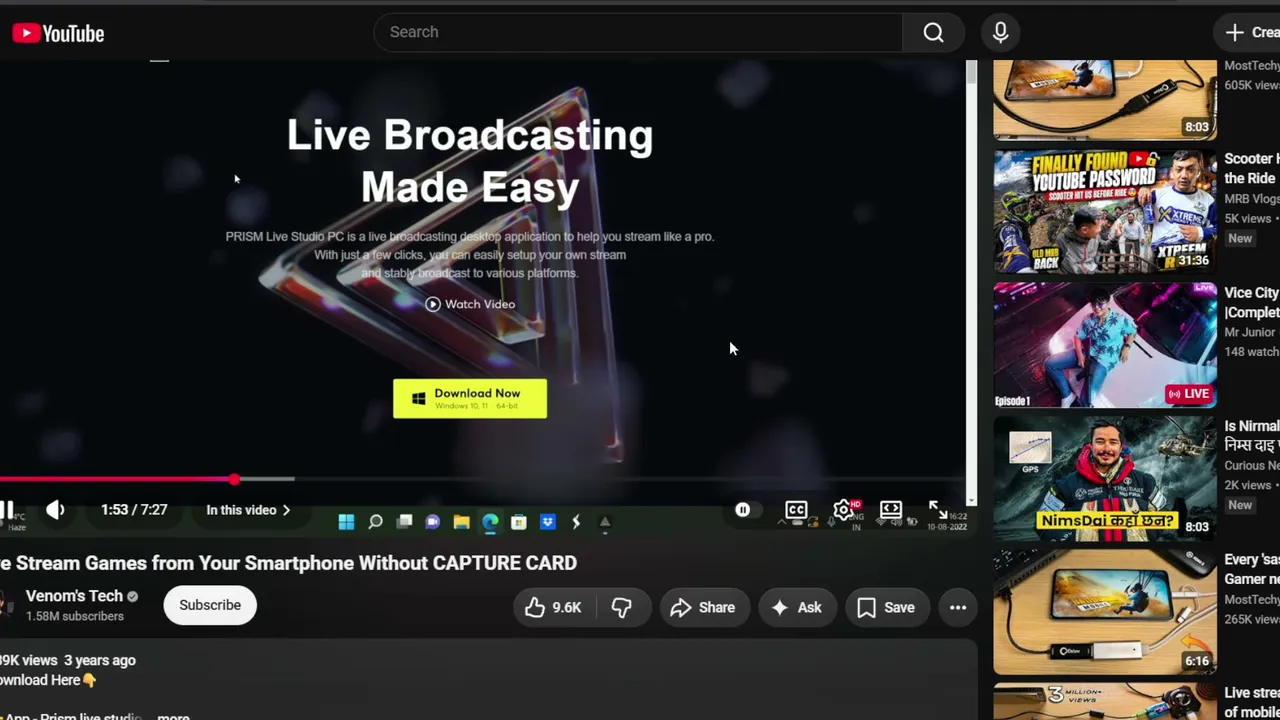
Task: Open the Create menu
Action: pyautogui.click(x=1251, y=32)
